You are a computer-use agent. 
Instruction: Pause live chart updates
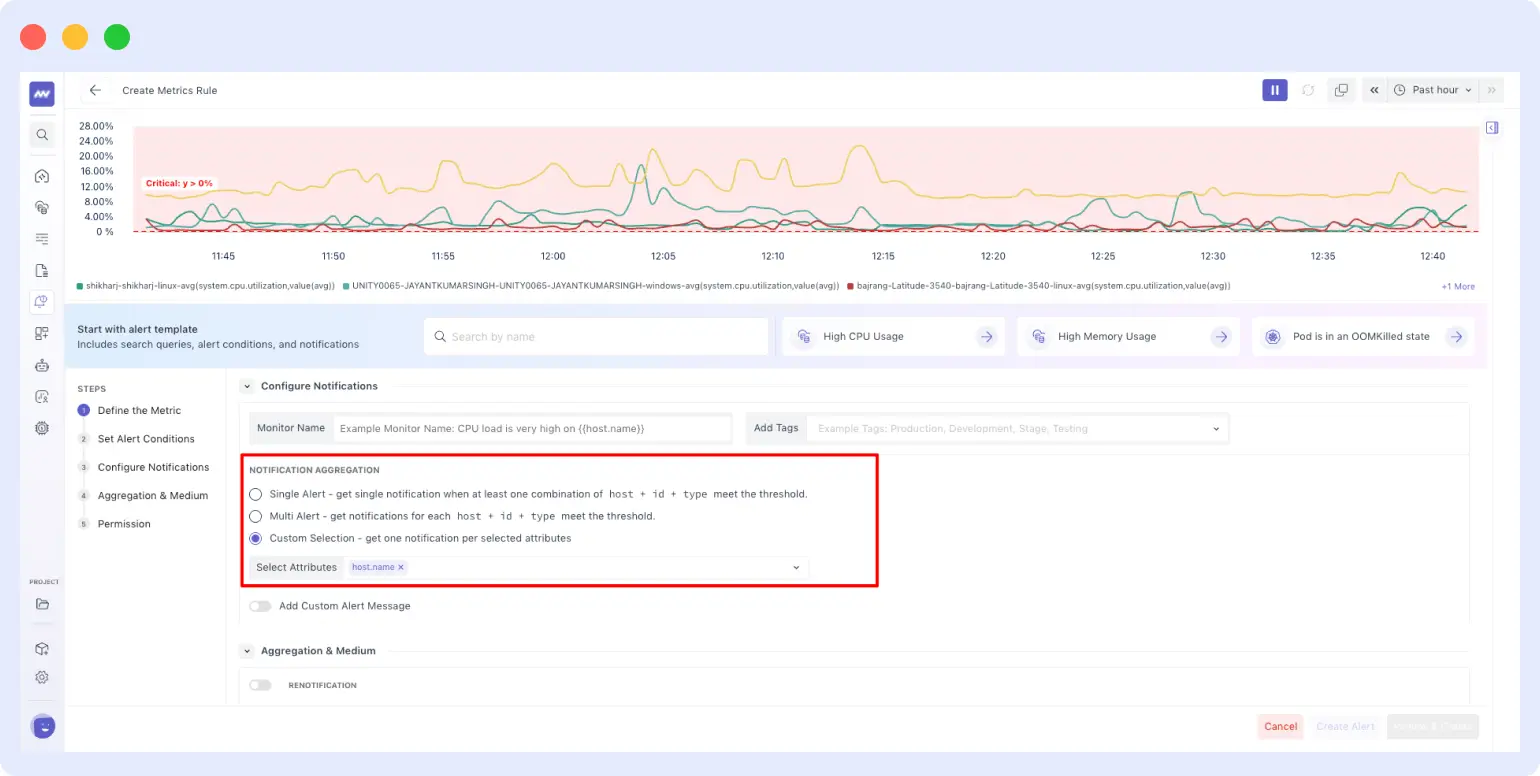coord(1274,90)
